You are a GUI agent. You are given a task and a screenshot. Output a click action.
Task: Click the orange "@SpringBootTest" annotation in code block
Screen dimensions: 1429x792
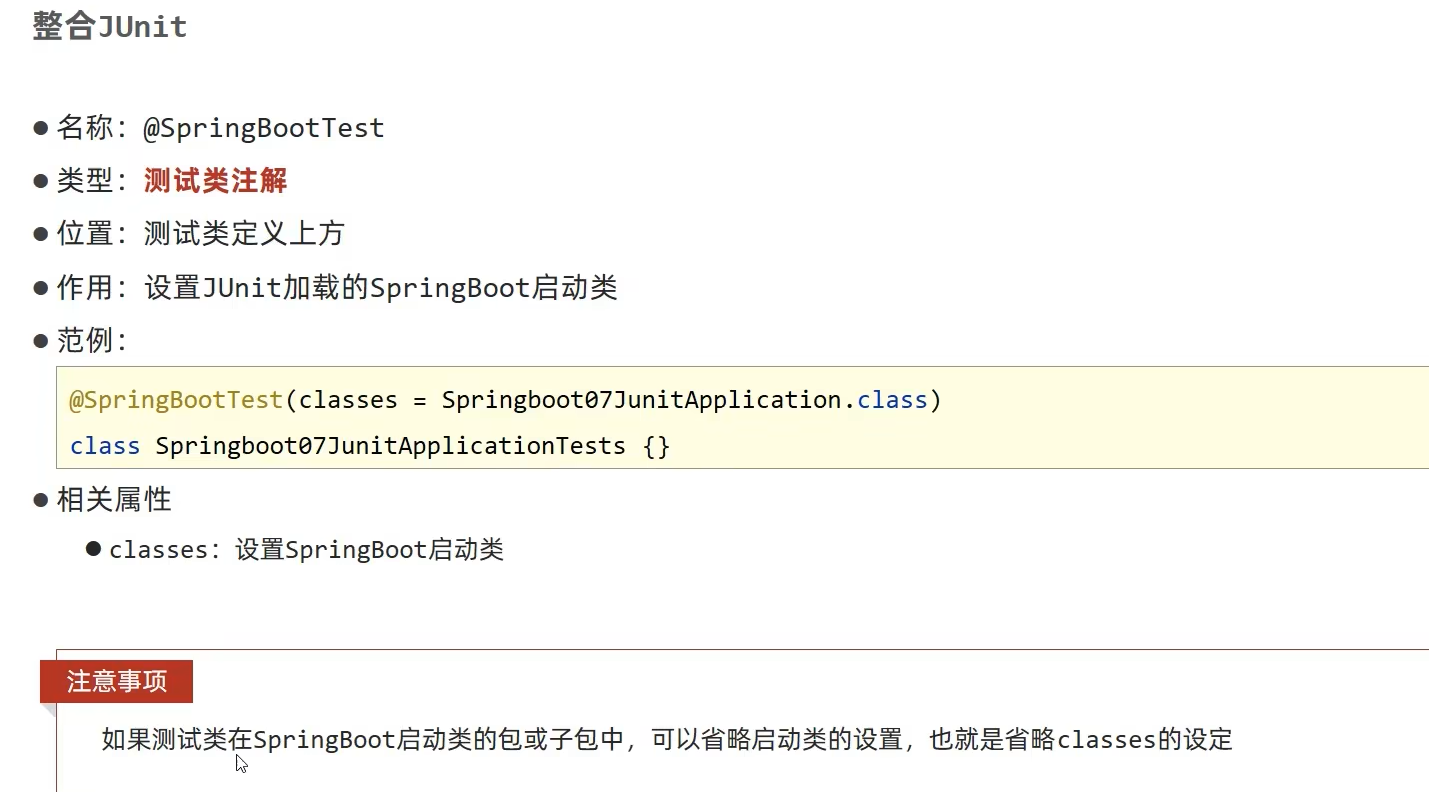pyautogui.click(x=176, y=400)
